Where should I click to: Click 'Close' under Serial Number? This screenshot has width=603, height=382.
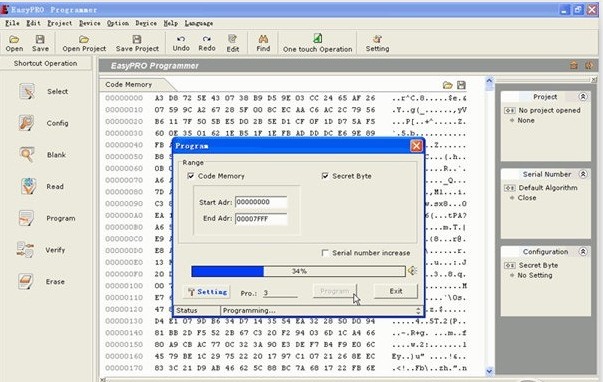(526, 198)
